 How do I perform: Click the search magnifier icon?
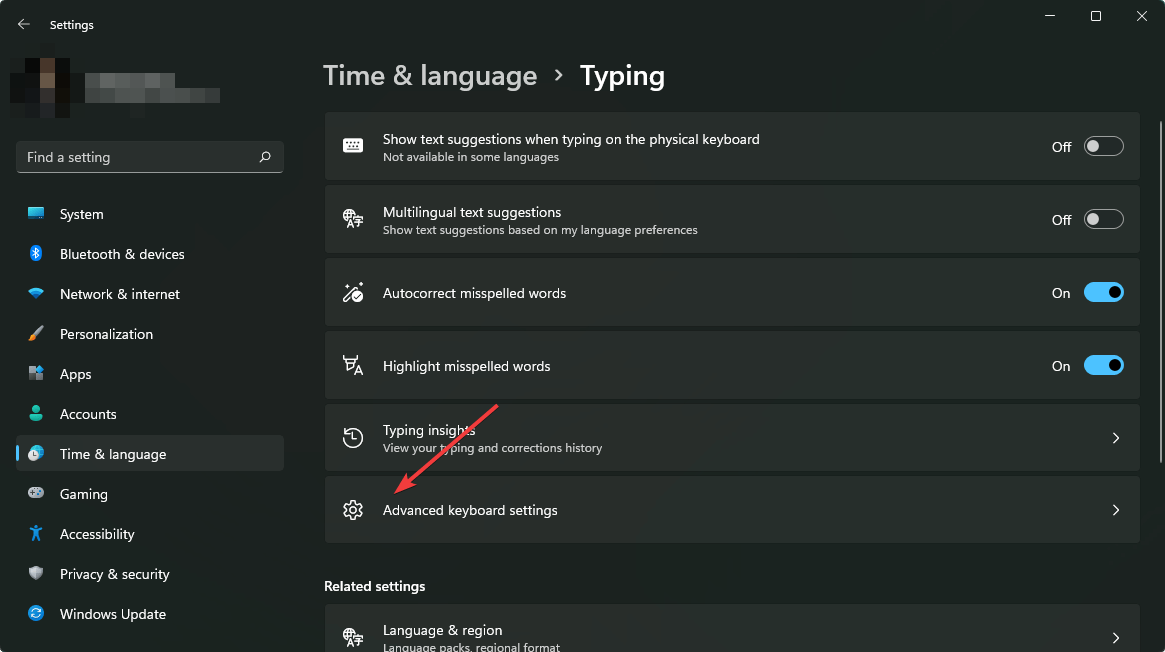265,157
